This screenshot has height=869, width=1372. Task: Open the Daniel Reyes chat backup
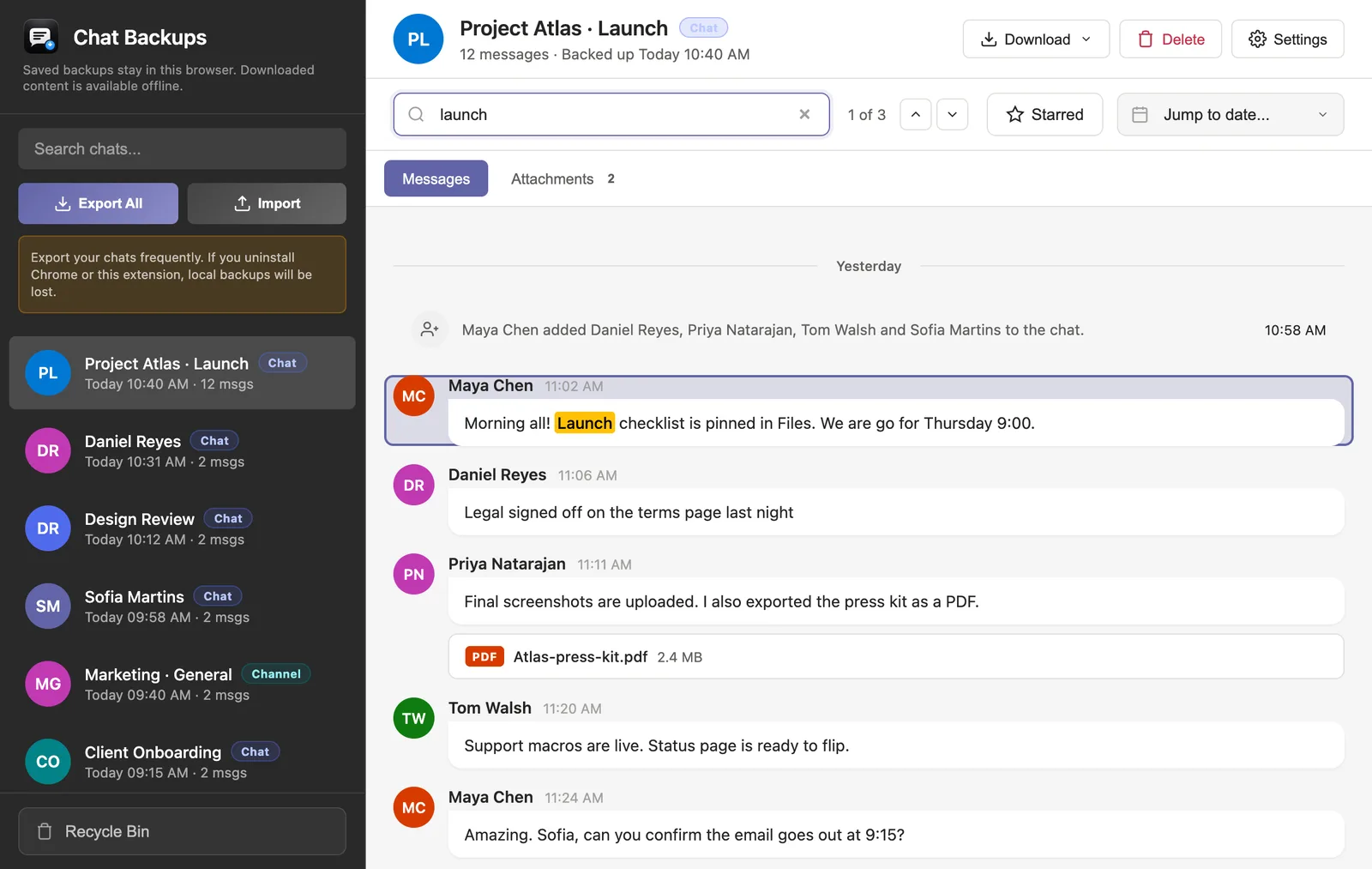coord(183,450)
